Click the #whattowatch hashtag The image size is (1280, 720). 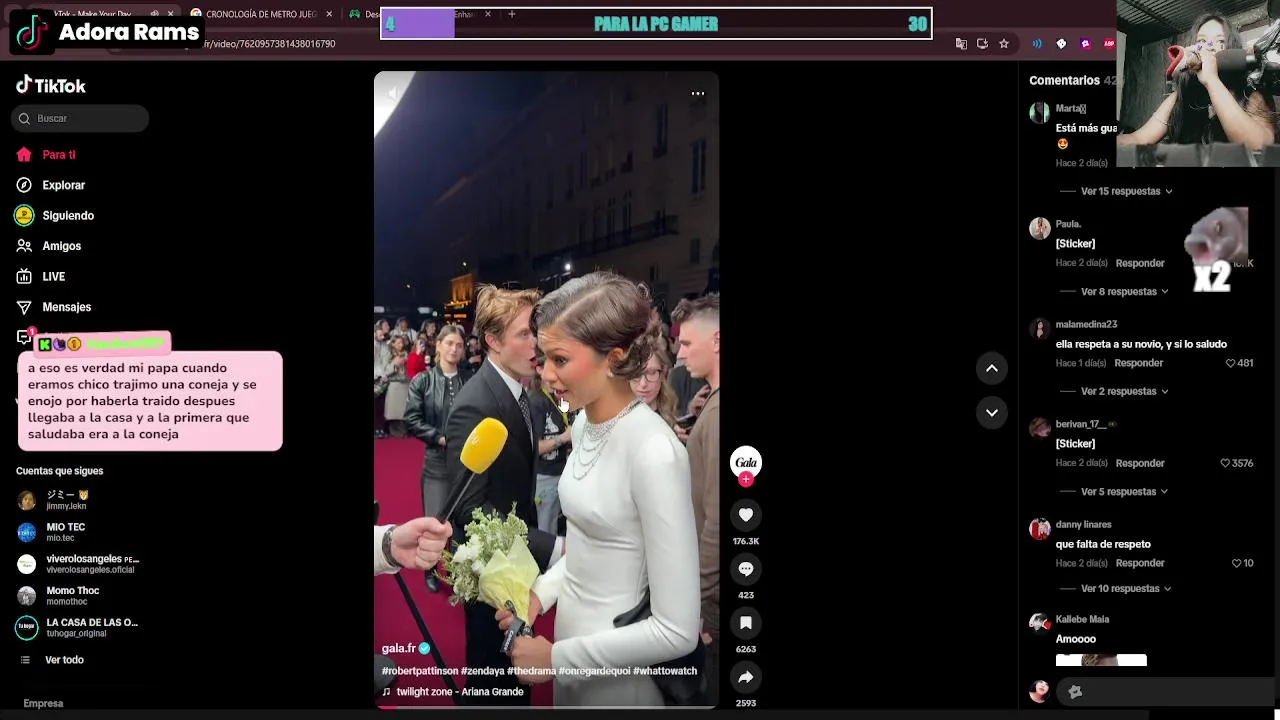[665, 671]
